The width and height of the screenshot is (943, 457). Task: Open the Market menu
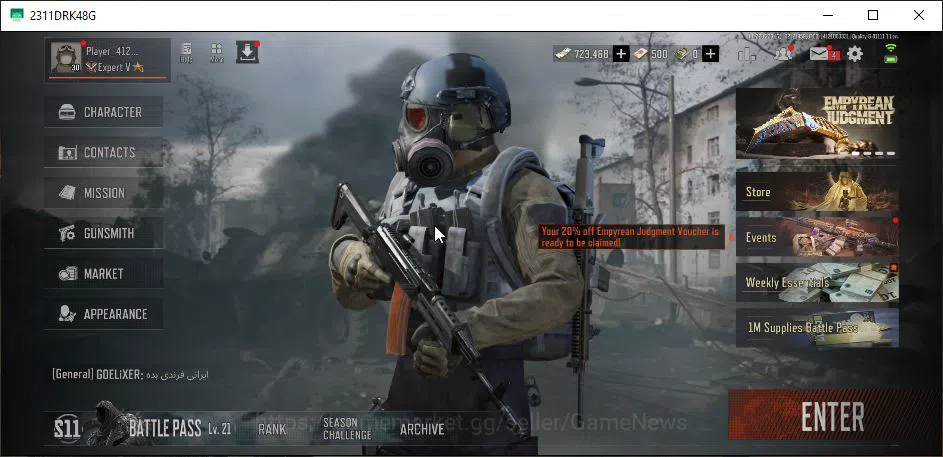(x=103, y=274)
